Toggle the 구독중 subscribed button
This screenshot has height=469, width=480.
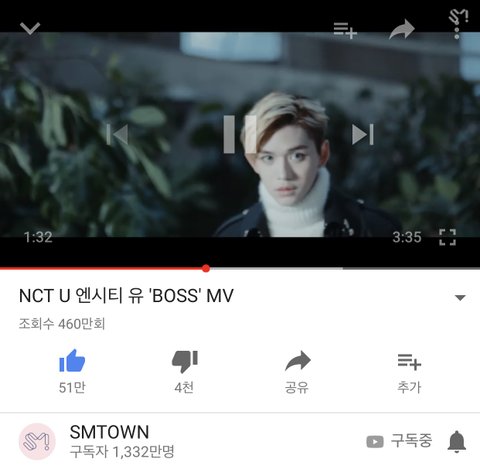pos(399,441)
